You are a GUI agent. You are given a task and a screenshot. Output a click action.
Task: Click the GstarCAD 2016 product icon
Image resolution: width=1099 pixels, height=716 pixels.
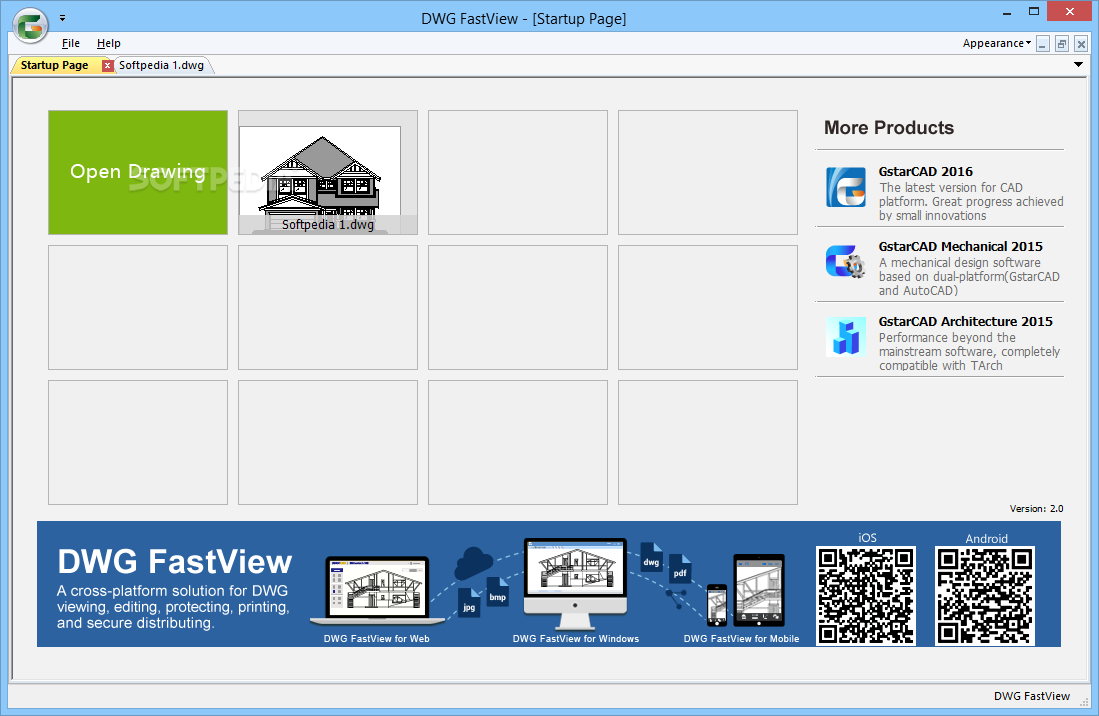click(x=846, y=187)
